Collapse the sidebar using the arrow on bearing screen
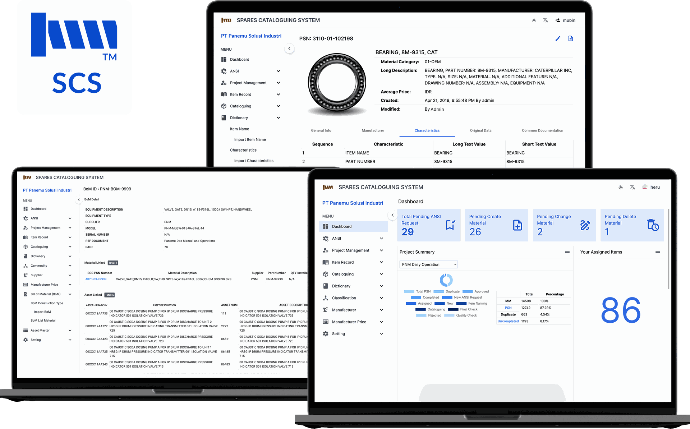The width and height of the screenshot is (690, 429). [x=289, y=47]
